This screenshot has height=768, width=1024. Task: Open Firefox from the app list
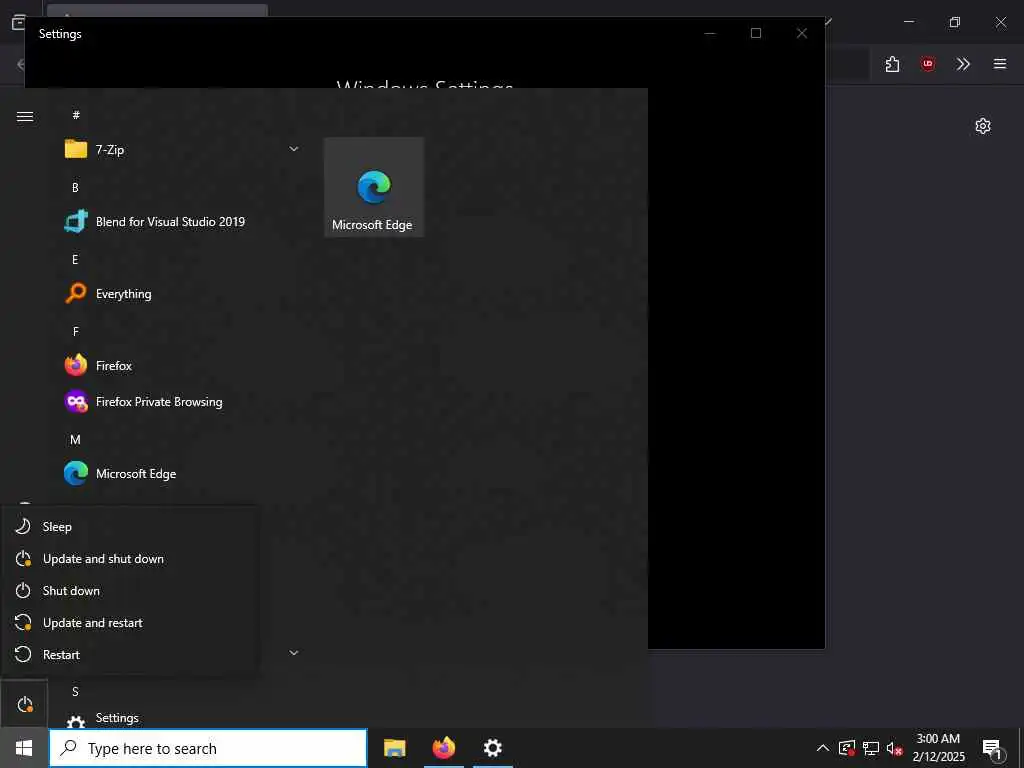point(182,366)
